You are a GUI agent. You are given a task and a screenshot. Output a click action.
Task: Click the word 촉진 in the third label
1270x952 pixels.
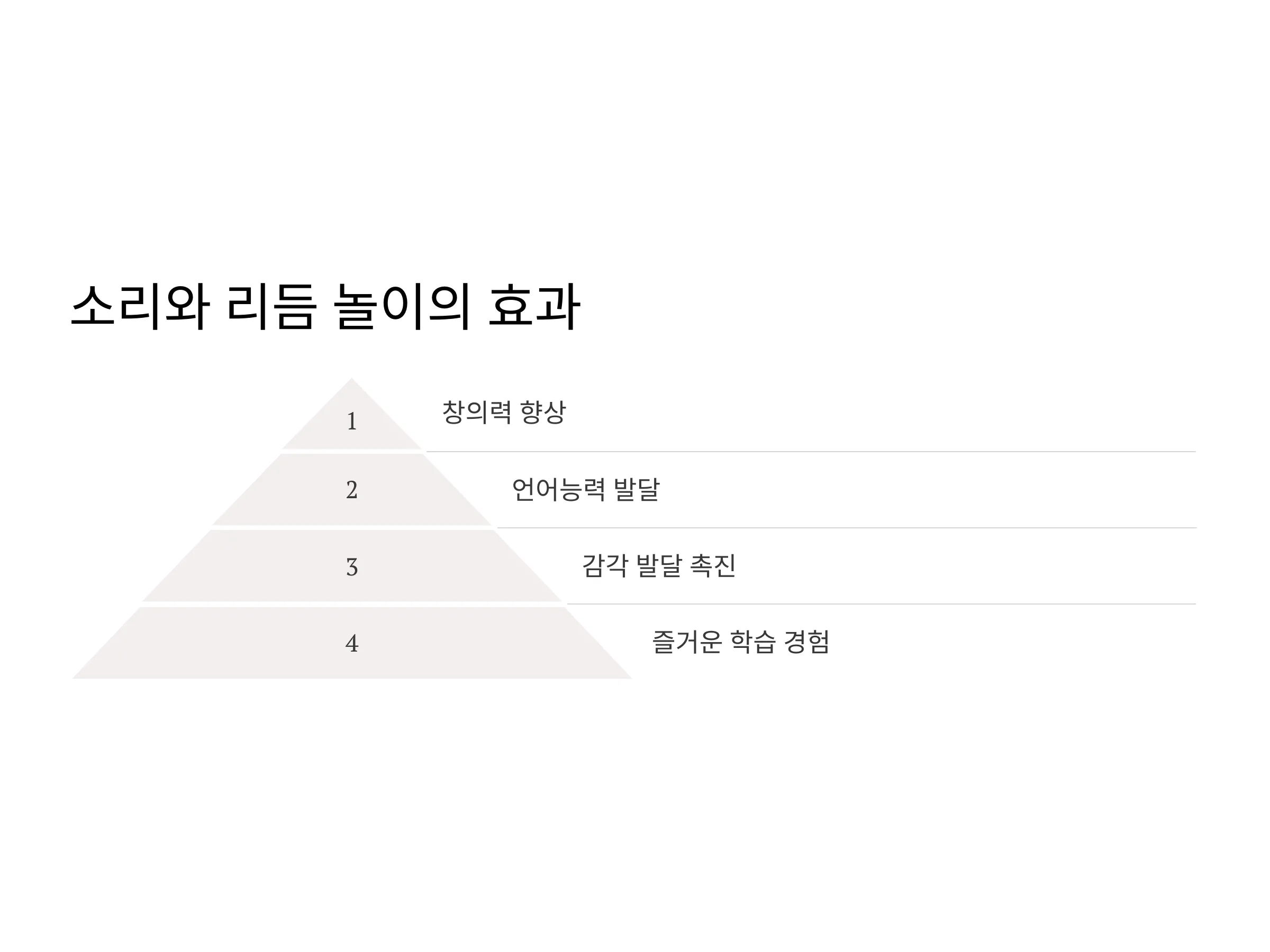tap(713, 566)
